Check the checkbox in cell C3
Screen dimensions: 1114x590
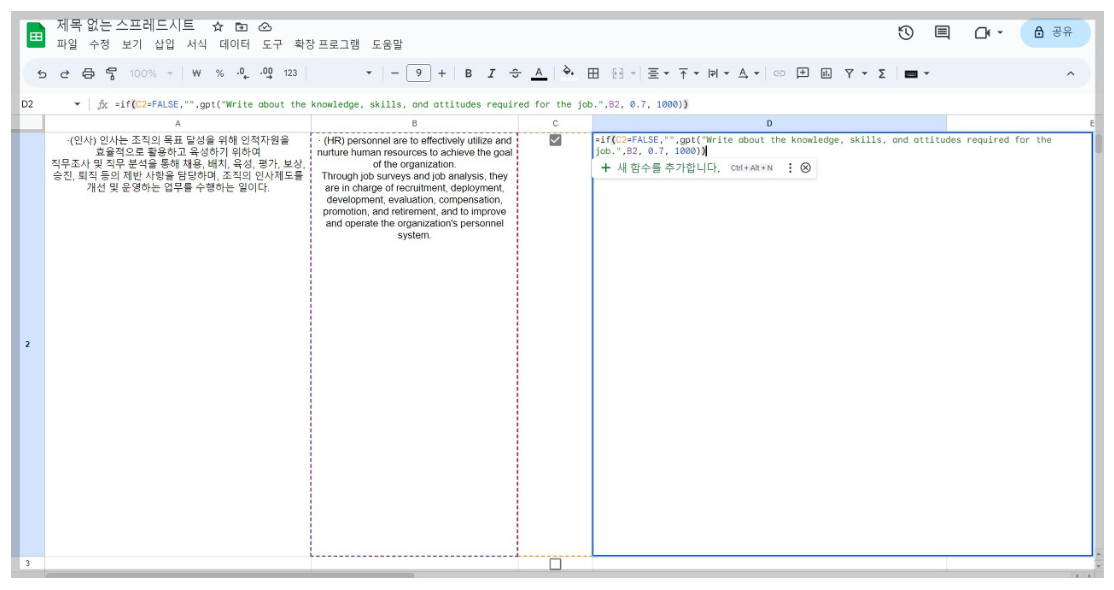[556, 564]
